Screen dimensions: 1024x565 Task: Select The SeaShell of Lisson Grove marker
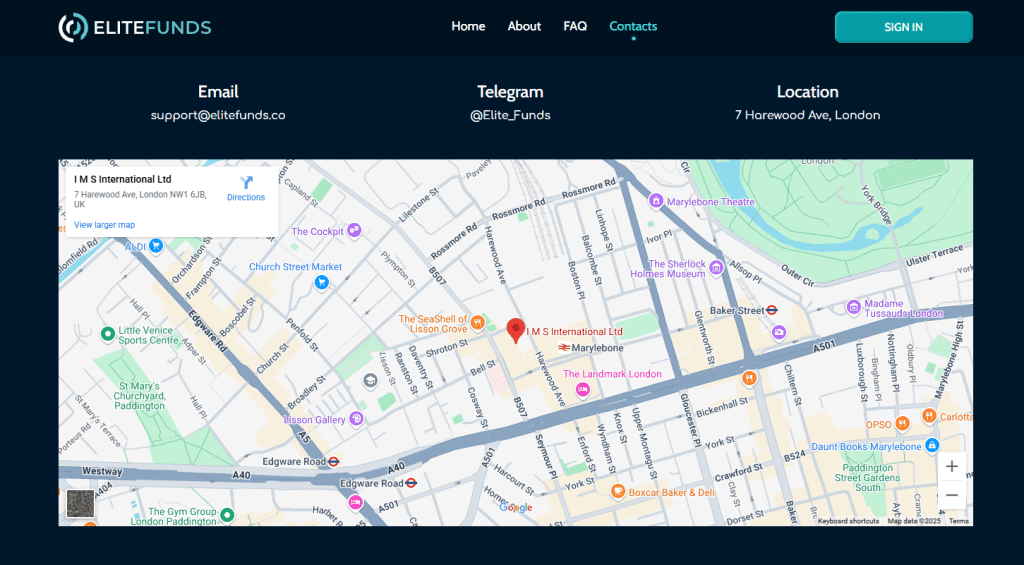click(x=479, y=322)
